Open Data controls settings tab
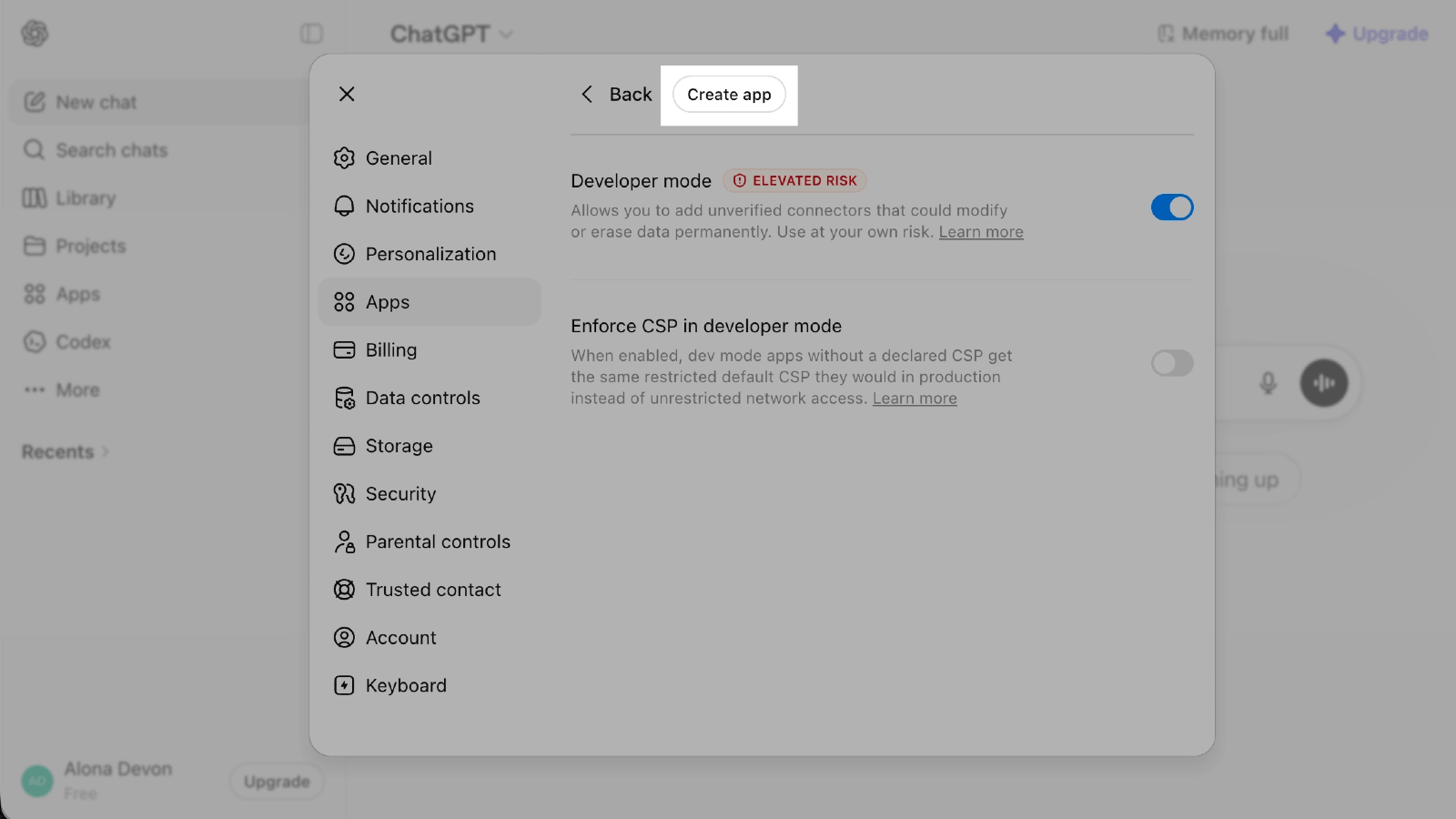The height and width of the screenshot is (819, 1456). [x=430, y=398]
